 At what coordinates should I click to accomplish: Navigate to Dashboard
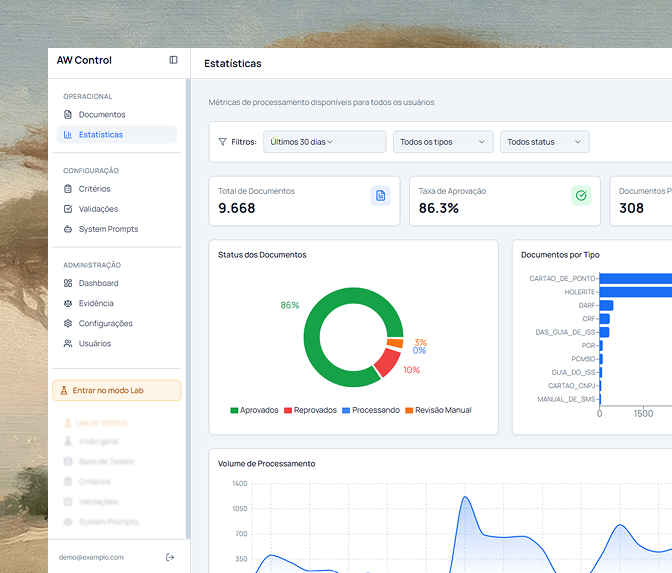(x=117, y=283)
